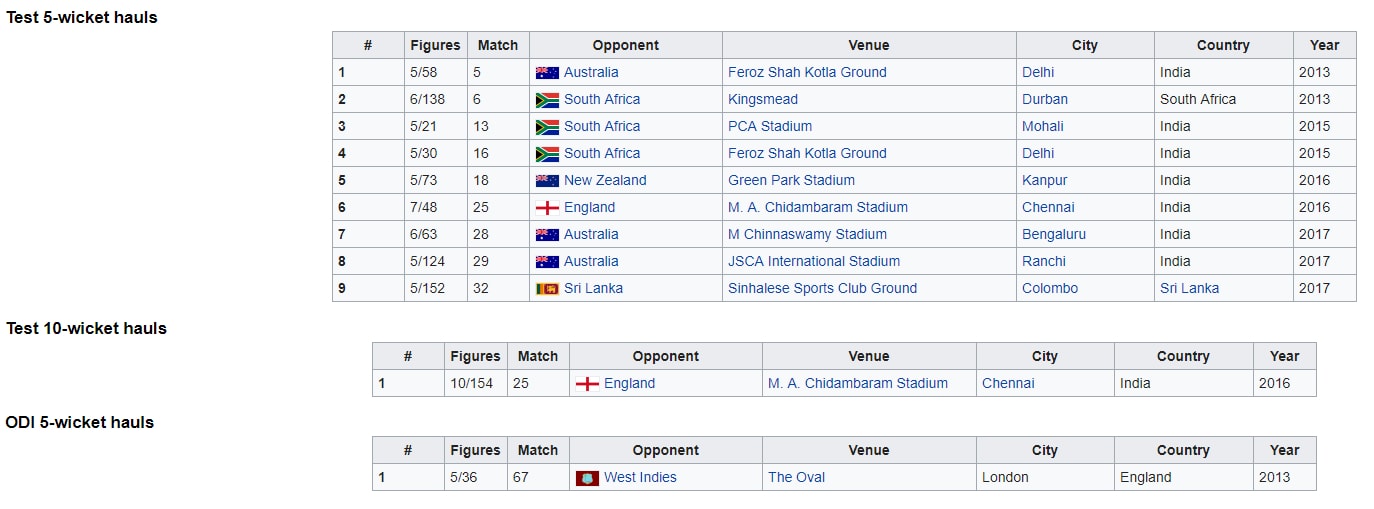1374x509 pixels.
Task: Click the Australia flag in JSCA Stadium row
Action: click(x=547, y=261)
